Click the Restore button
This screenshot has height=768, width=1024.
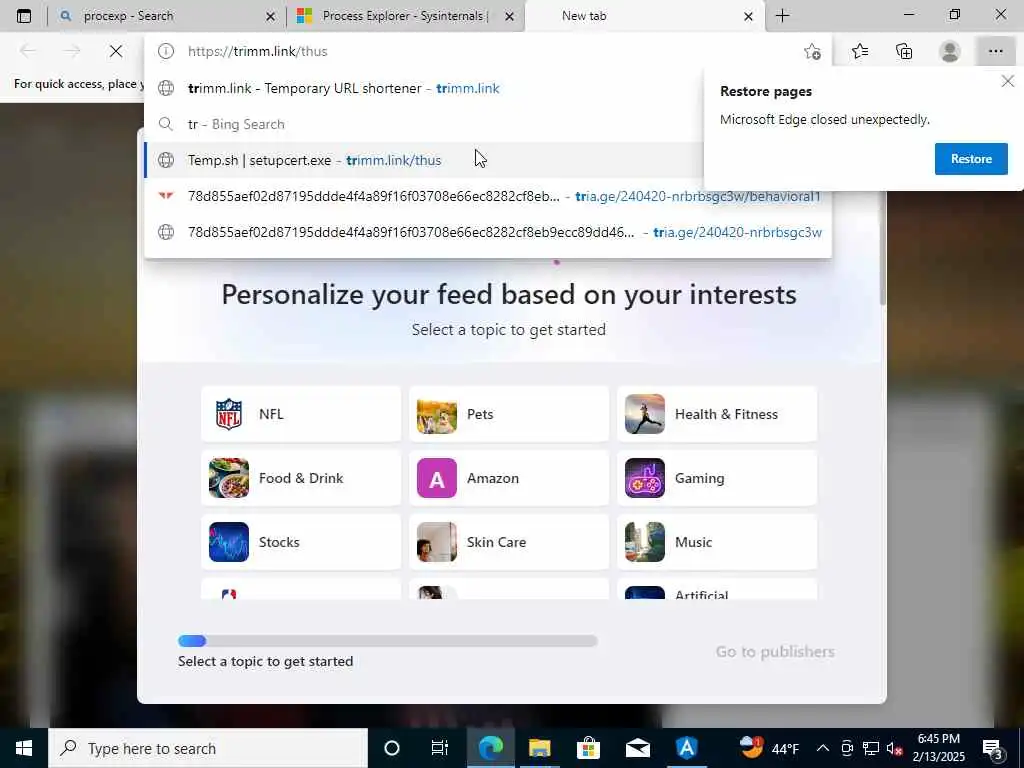[x=971, y=159]
